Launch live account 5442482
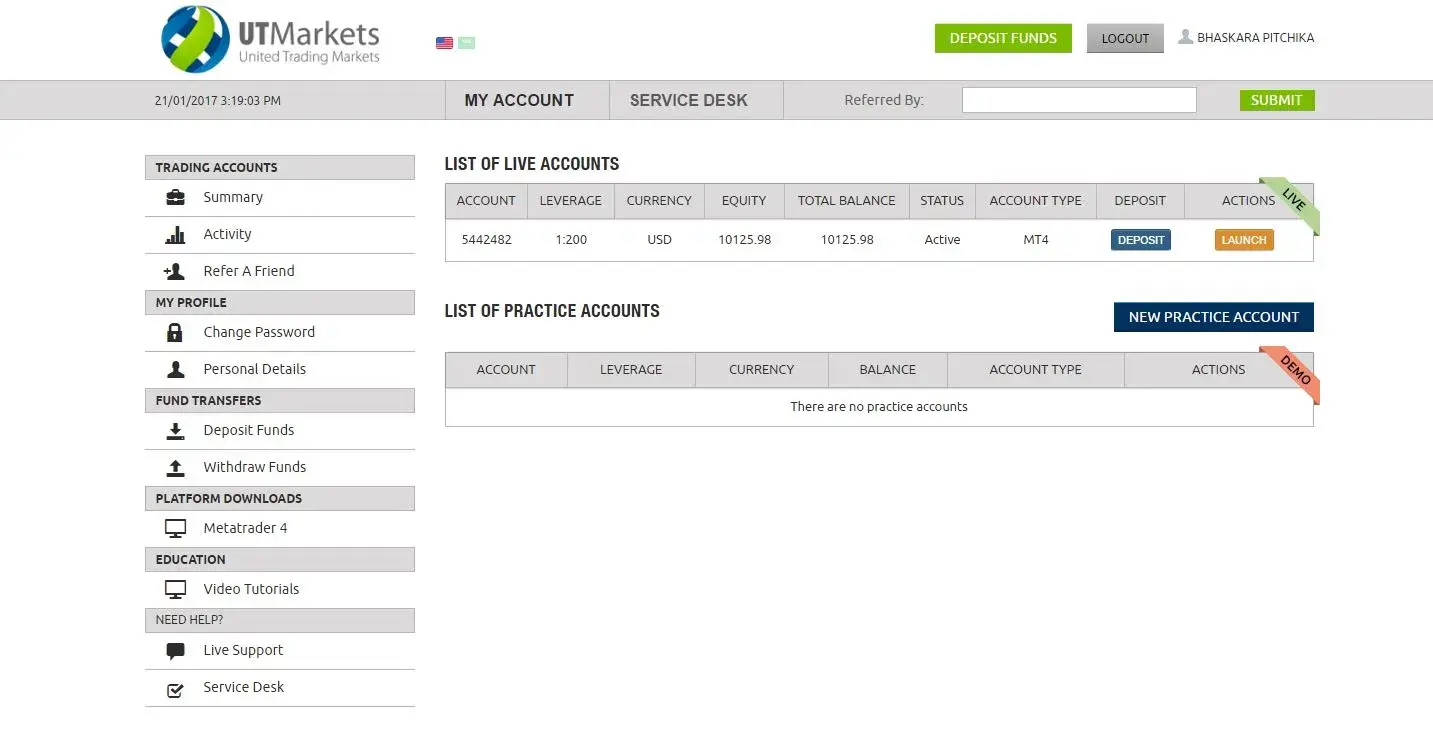Screen dimensions: 1433x746 pos(1244,240)
